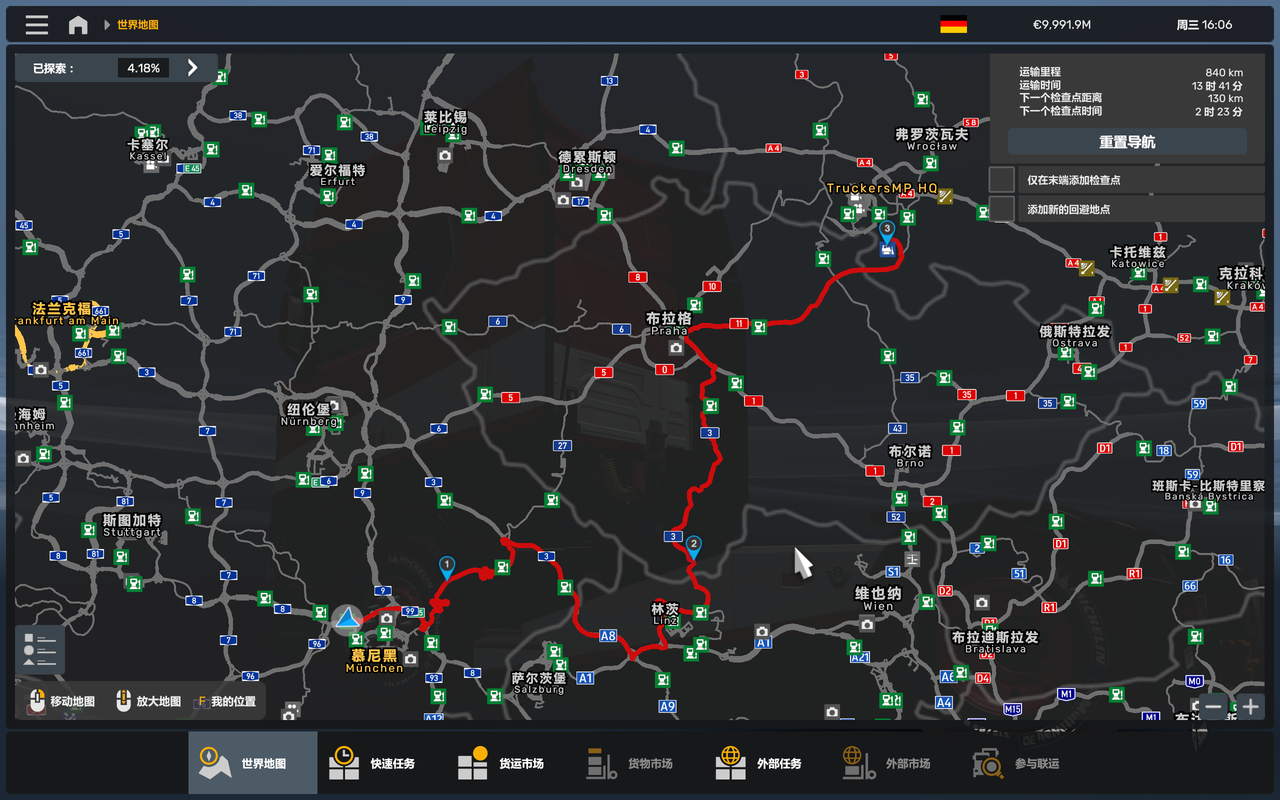The height and width of the screenshot is (800, 1280).
Task: Open the hamburger main menu
Action: [37, 25]
